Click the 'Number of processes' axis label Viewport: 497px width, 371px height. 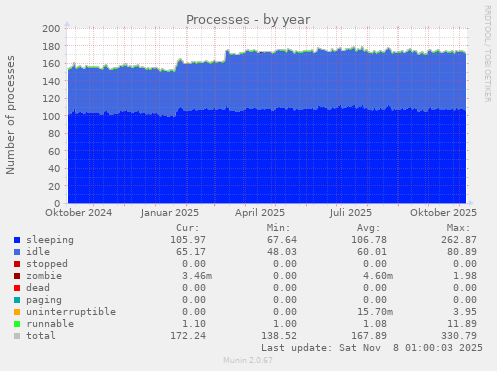pyautogui.click(x=10, y=115)
